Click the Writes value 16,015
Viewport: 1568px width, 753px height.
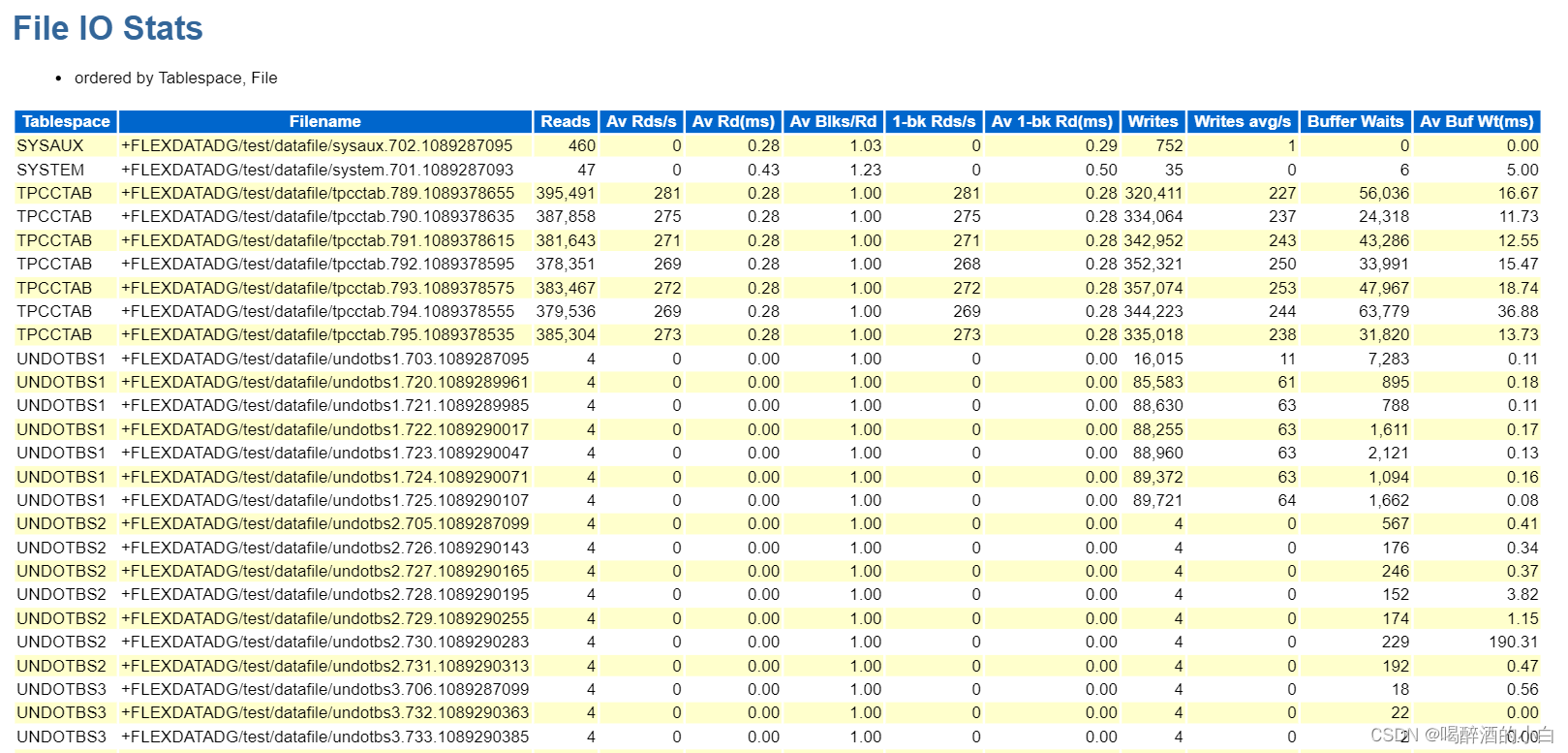click(x=1158, y=359)
